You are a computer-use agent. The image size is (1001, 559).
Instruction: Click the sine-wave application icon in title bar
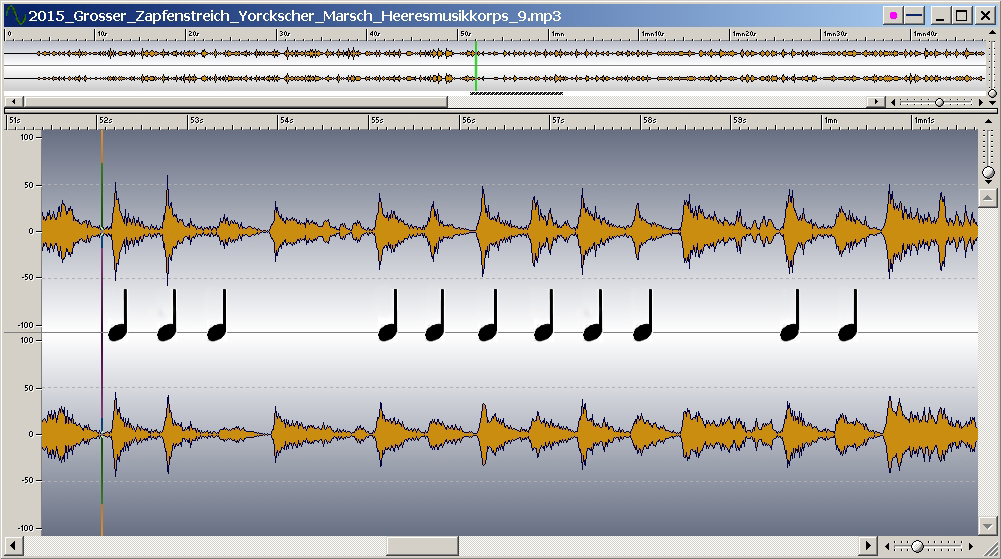[15, 15]
